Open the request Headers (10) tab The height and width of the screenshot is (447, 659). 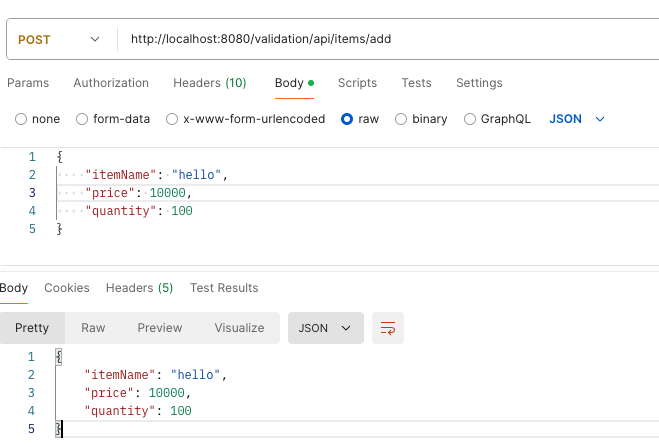pyautogui.click(x=210, y=83)
